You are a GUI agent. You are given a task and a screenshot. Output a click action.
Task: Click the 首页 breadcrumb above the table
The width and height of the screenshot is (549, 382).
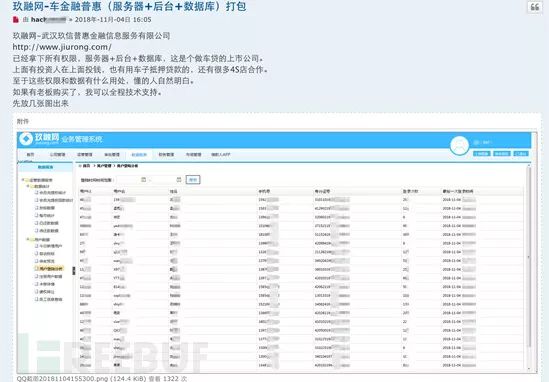86,166
